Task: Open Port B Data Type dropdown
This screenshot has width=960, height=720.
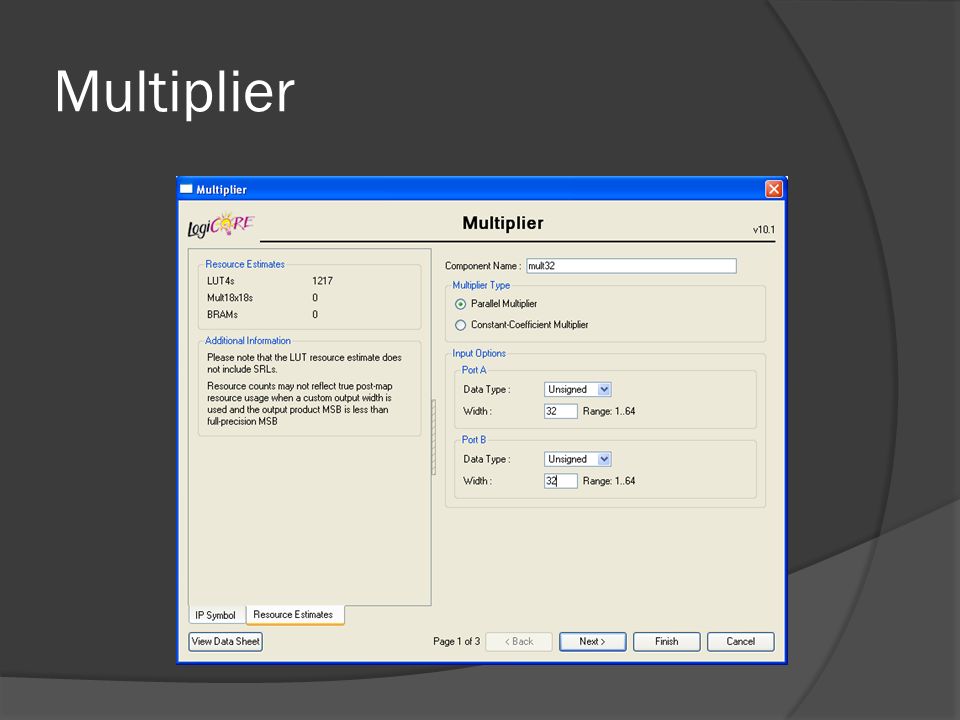Action: coord(577,459)
